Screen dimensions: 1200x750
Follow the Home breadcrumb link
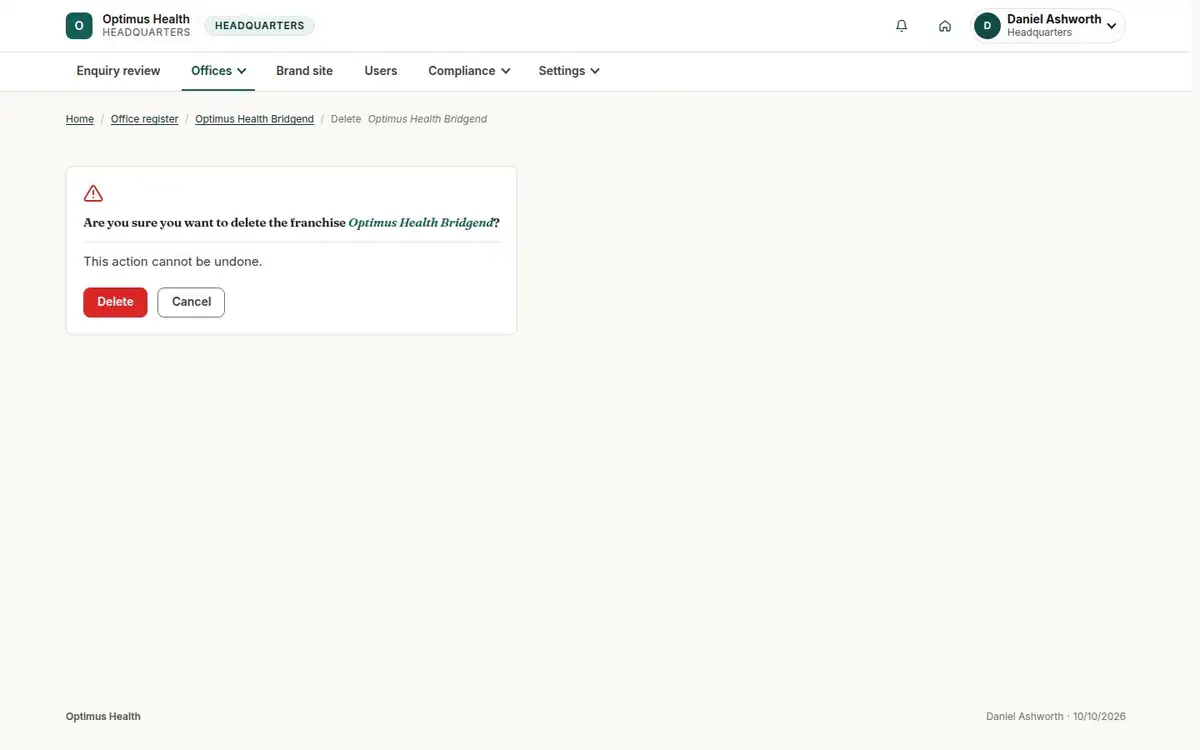pyautogui.click(x=80, y=119)
